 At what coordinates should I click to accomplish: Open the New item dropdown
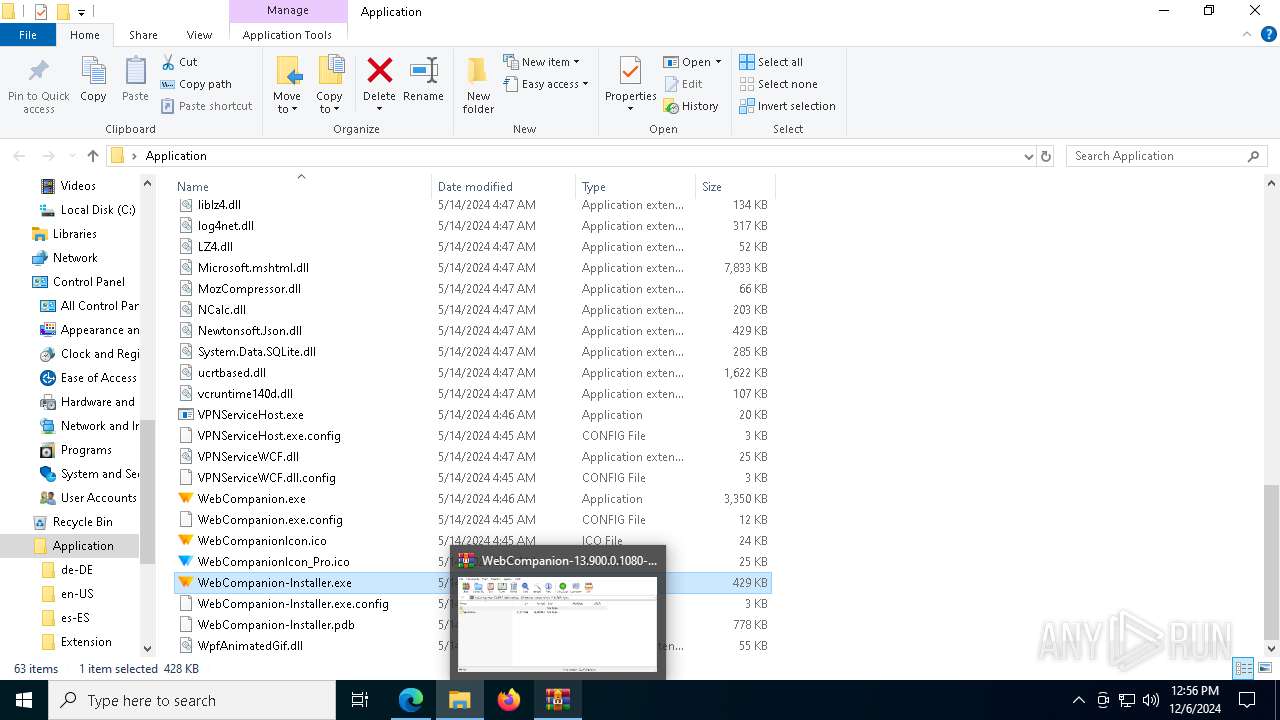coord(541,62)
